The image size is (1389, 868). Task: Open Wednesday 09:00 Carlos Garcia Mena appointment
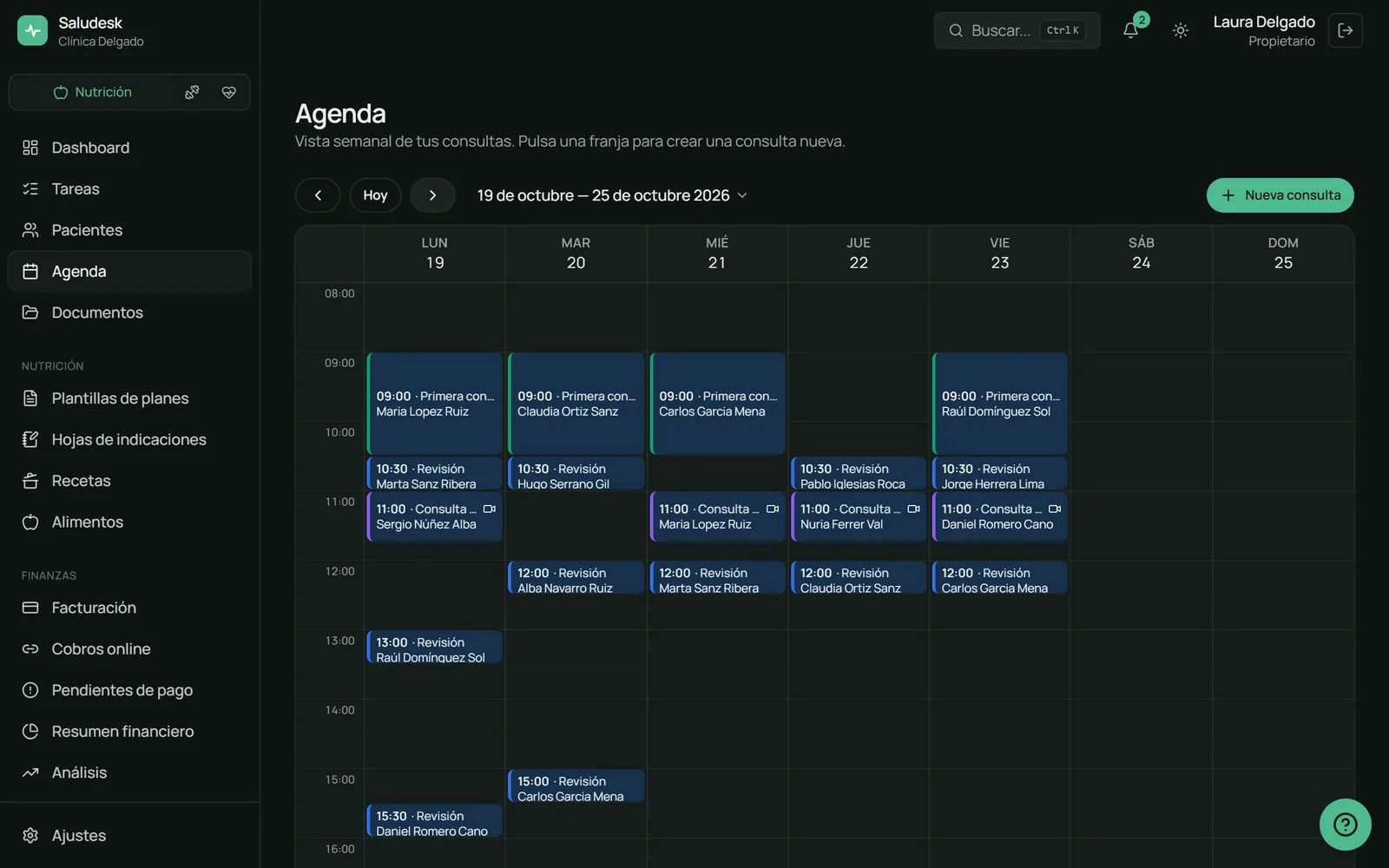click(717, 404)
